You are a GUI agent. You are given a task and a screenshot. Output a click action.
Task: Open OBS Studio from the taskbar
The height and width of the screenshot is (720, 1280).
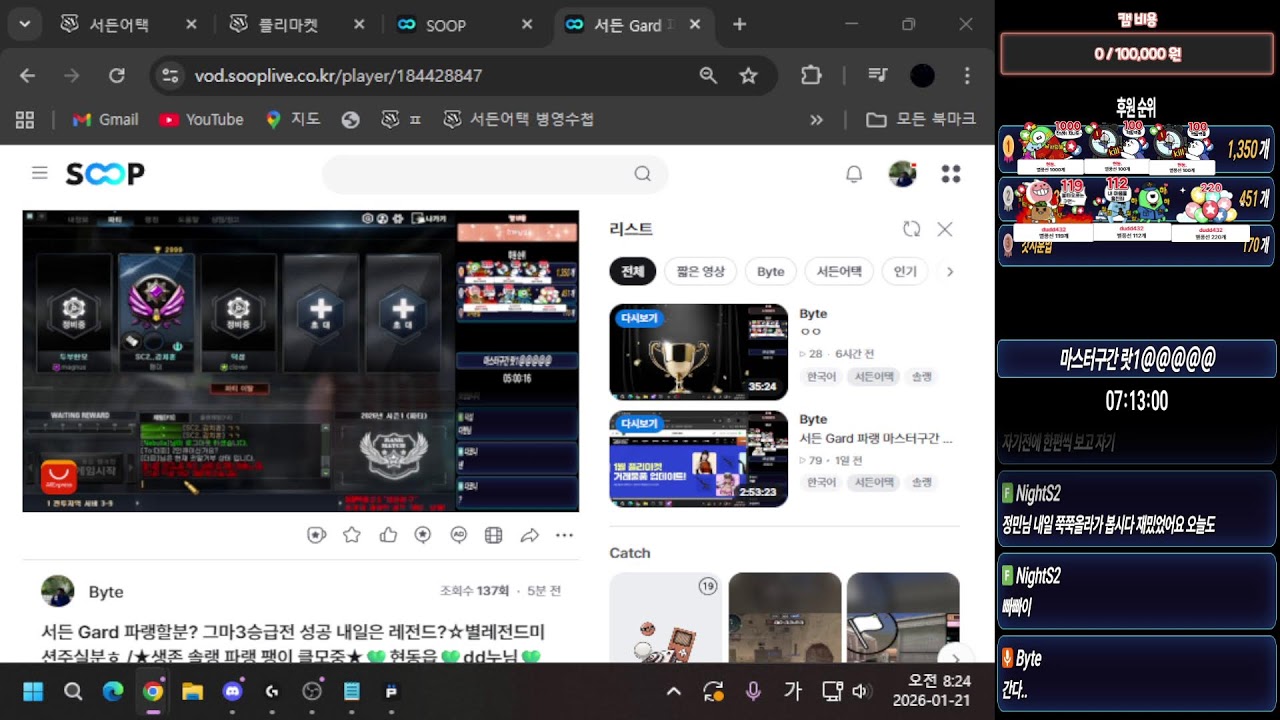coord(312,691)
